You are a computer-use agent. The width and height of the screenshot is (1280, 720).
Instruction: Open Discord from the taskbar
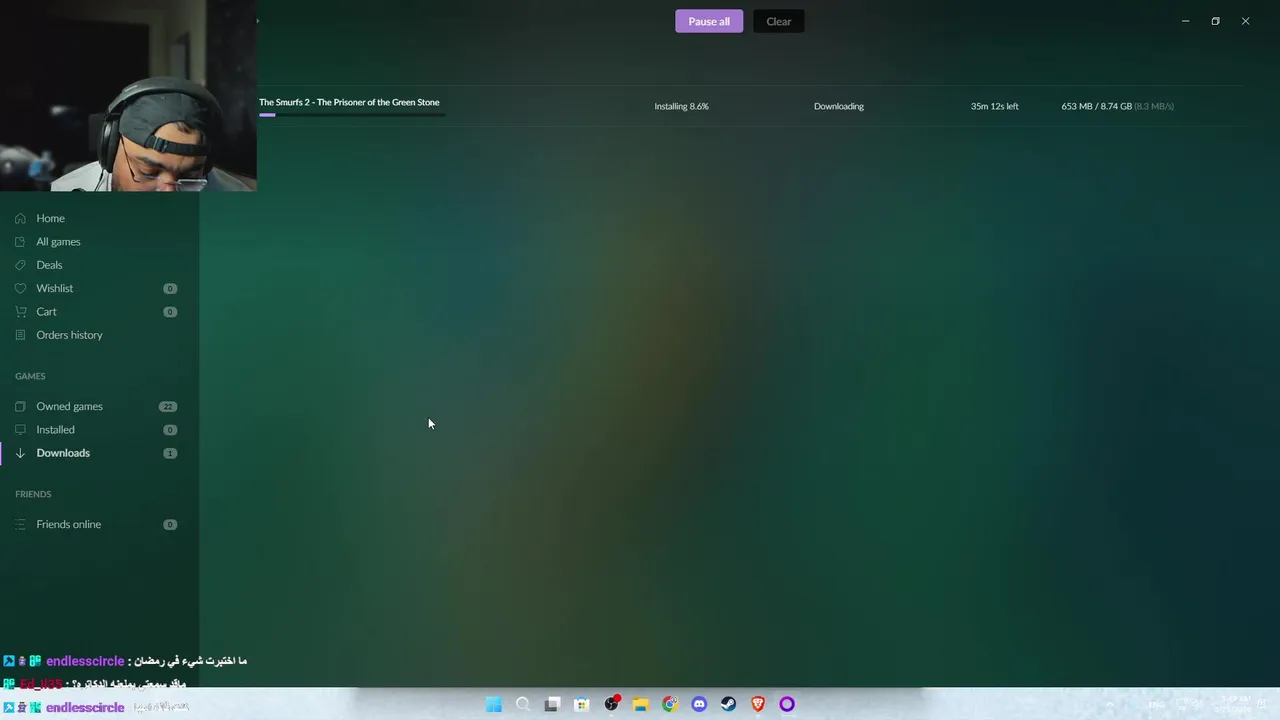[699, 704]
